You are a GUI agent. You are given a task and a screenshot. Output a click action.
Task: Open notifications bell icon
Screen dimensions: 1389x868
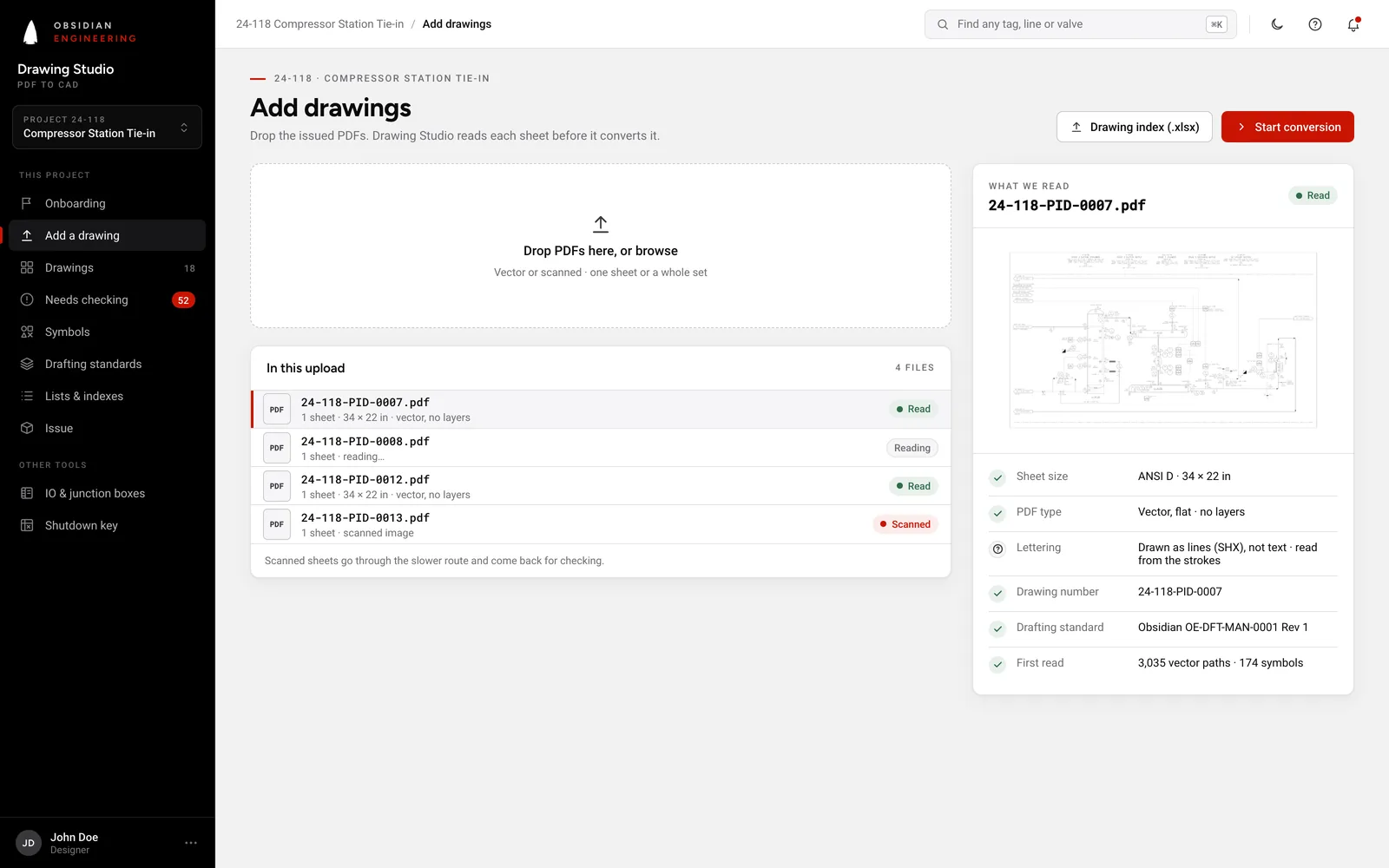click(1353, 24)
